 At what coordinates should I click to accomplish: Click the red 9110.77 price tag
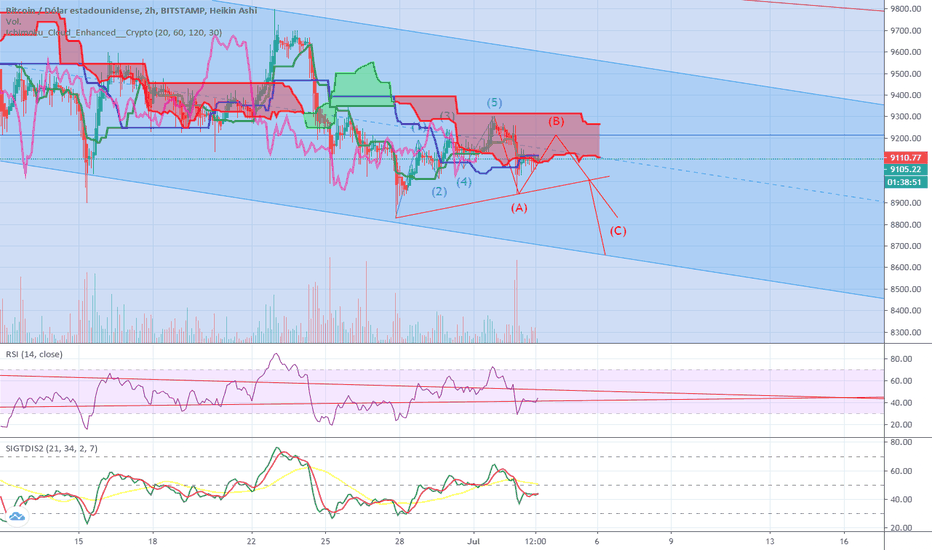click(905, 158)
